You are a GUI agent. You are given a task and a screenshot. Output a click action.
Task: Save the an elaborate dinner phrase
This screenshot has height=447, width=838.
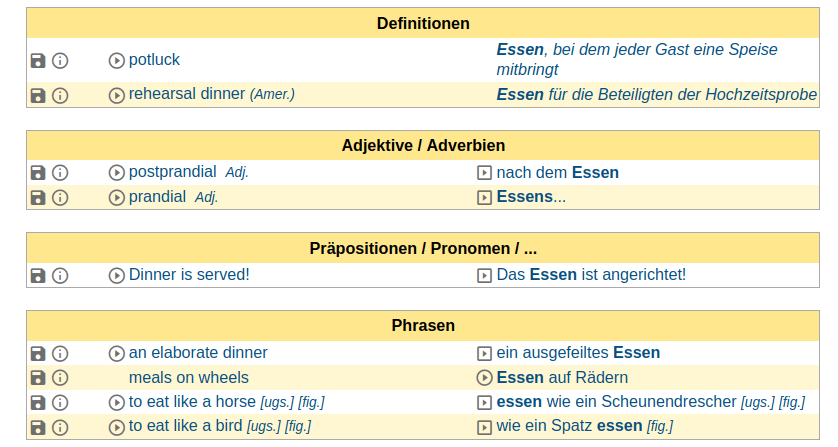click(38, 353)
